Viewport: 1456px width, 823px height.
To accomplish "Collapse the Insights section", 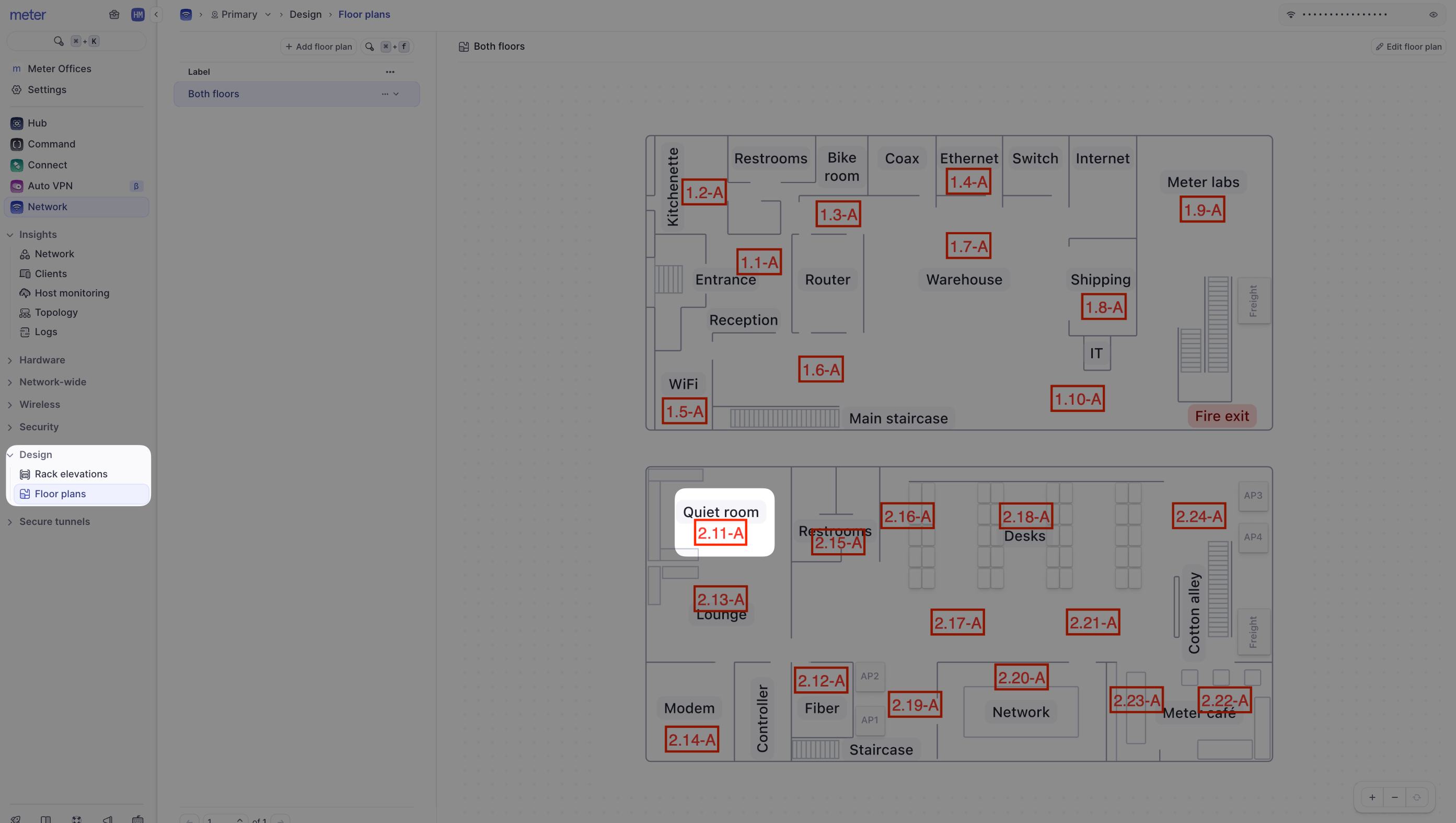I will [10, 235].
